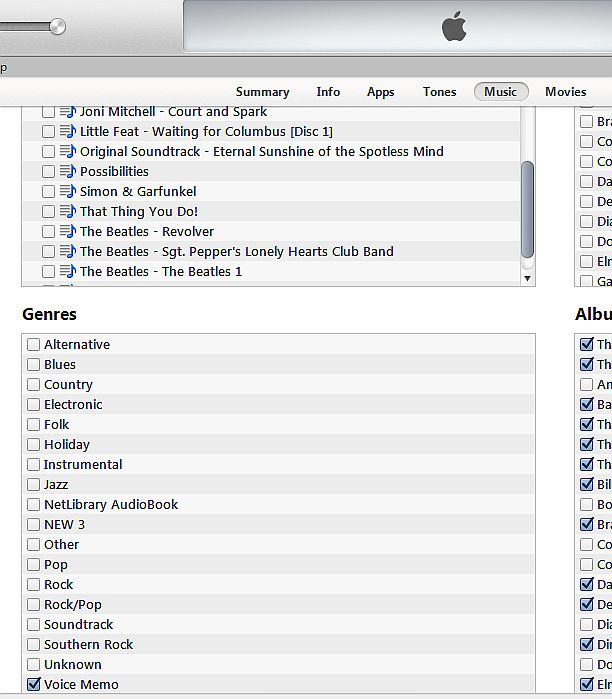Image resolution: width=612 pixels, height=699 pixels.
Task: Enable the NEW 3 genre checkbox
Action: pos(33,525)
